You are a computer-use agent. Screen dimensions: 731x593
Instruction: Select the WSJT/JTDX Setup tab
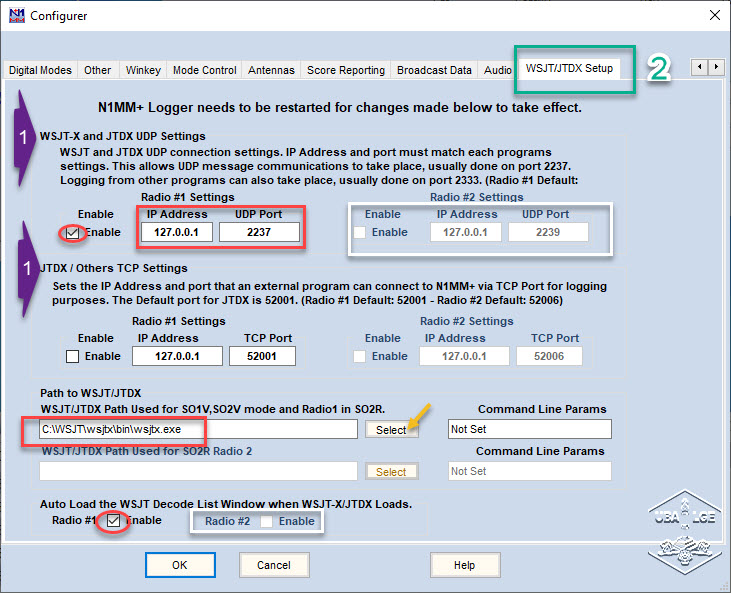pos(569,69)
